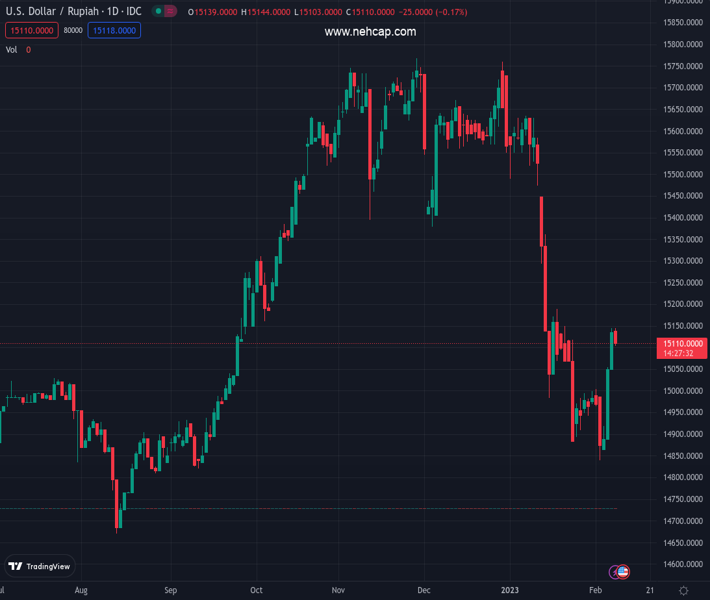Click the Oct label on time axis
The height and width of the screenshot is (600, 710).
pyautogui.click(x=256, y=590)
